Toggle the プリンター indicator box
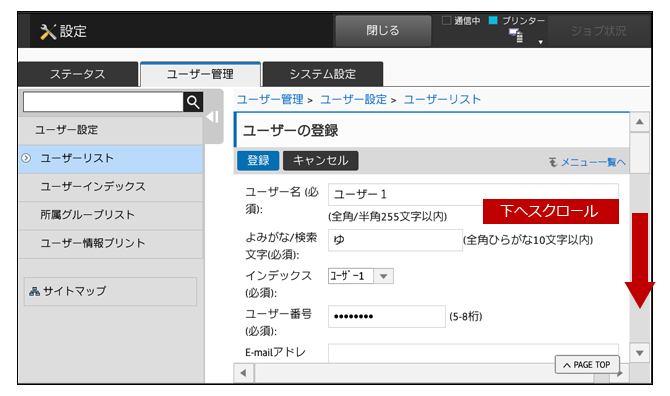 tap(493, 21)
